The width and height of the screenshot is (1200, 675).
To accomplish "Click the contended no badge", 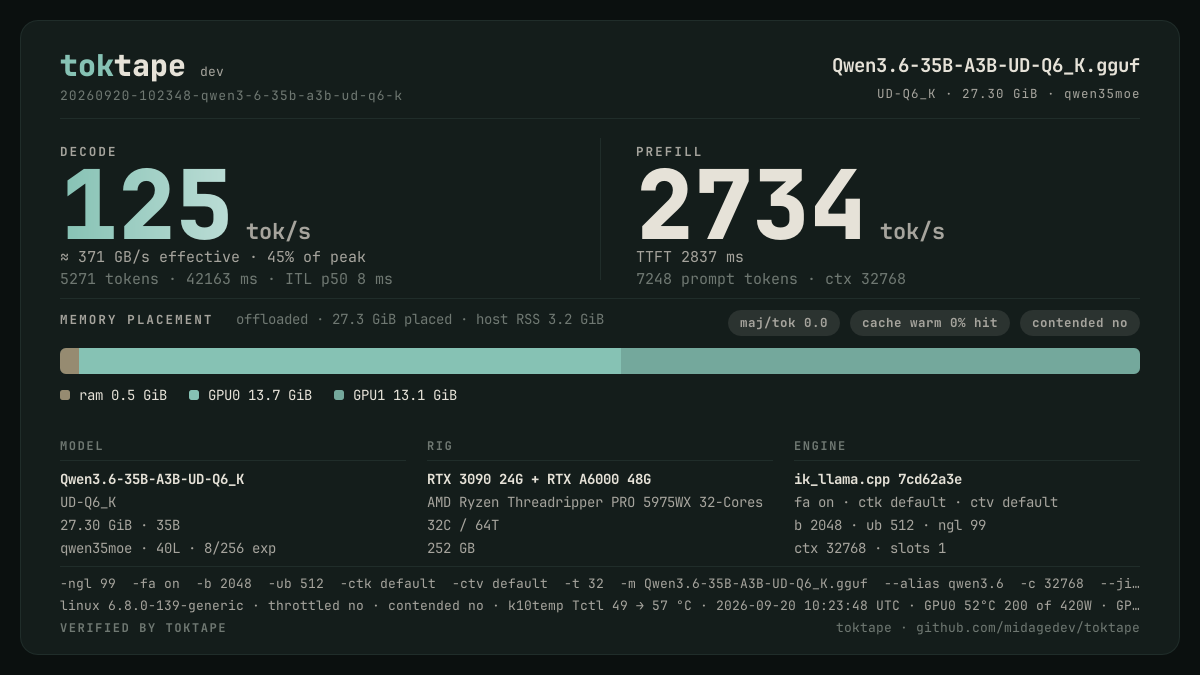I will point(1080,323).
